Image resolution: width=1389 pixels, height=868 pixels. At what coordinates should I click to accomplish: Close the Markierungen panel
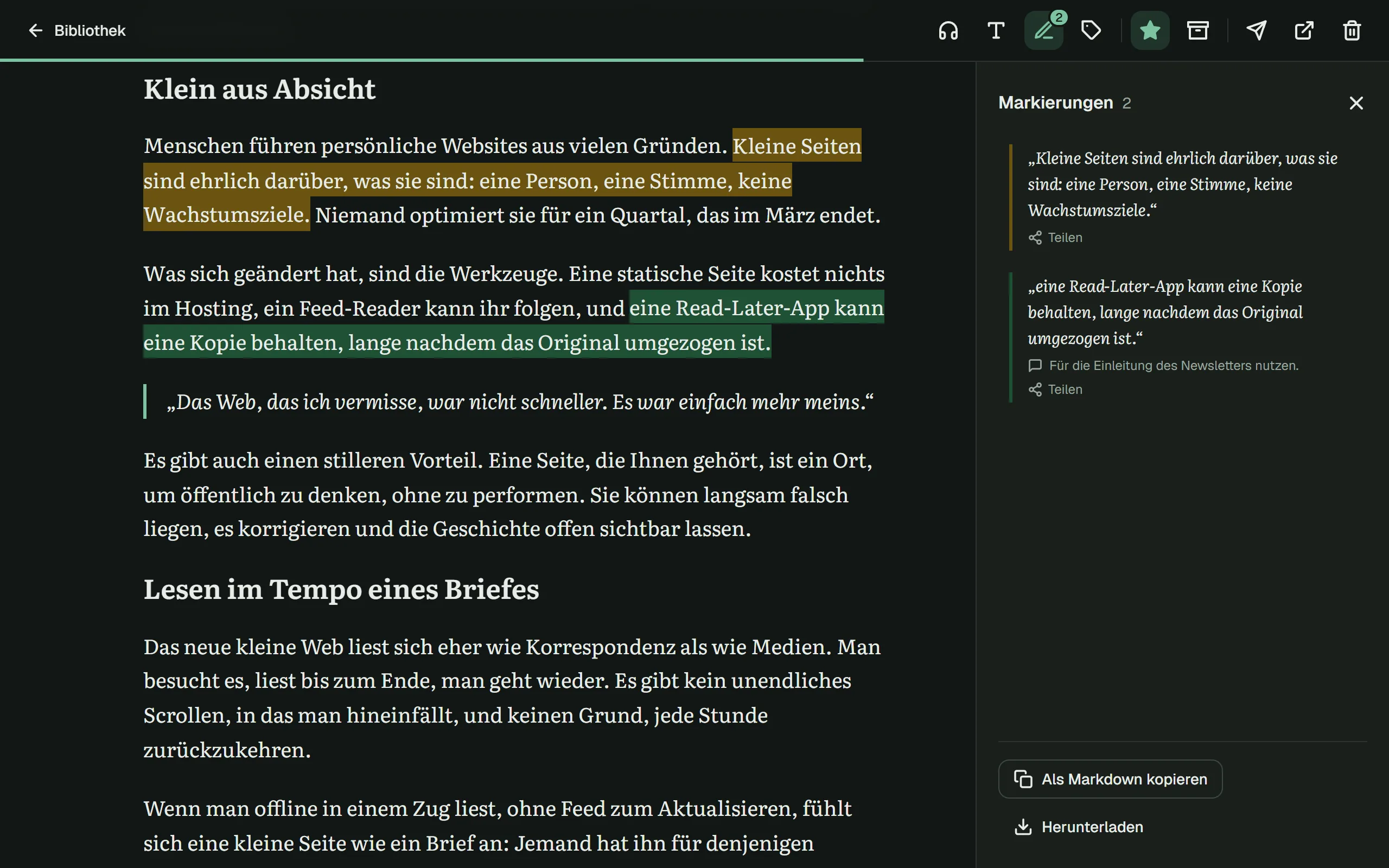coord(1356,103)
